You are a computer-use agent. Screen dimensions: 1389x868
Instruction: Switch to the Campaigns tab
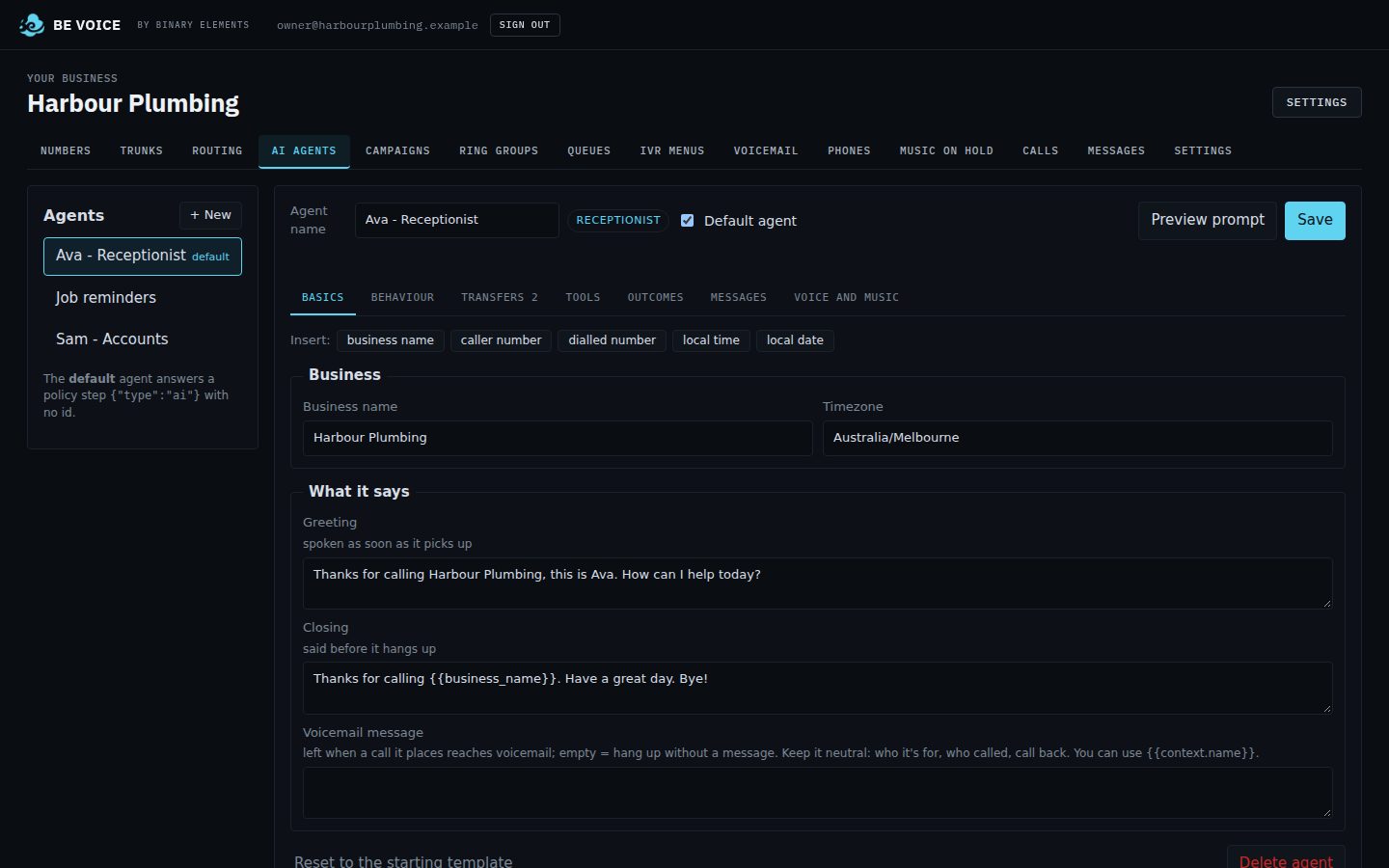397,150
